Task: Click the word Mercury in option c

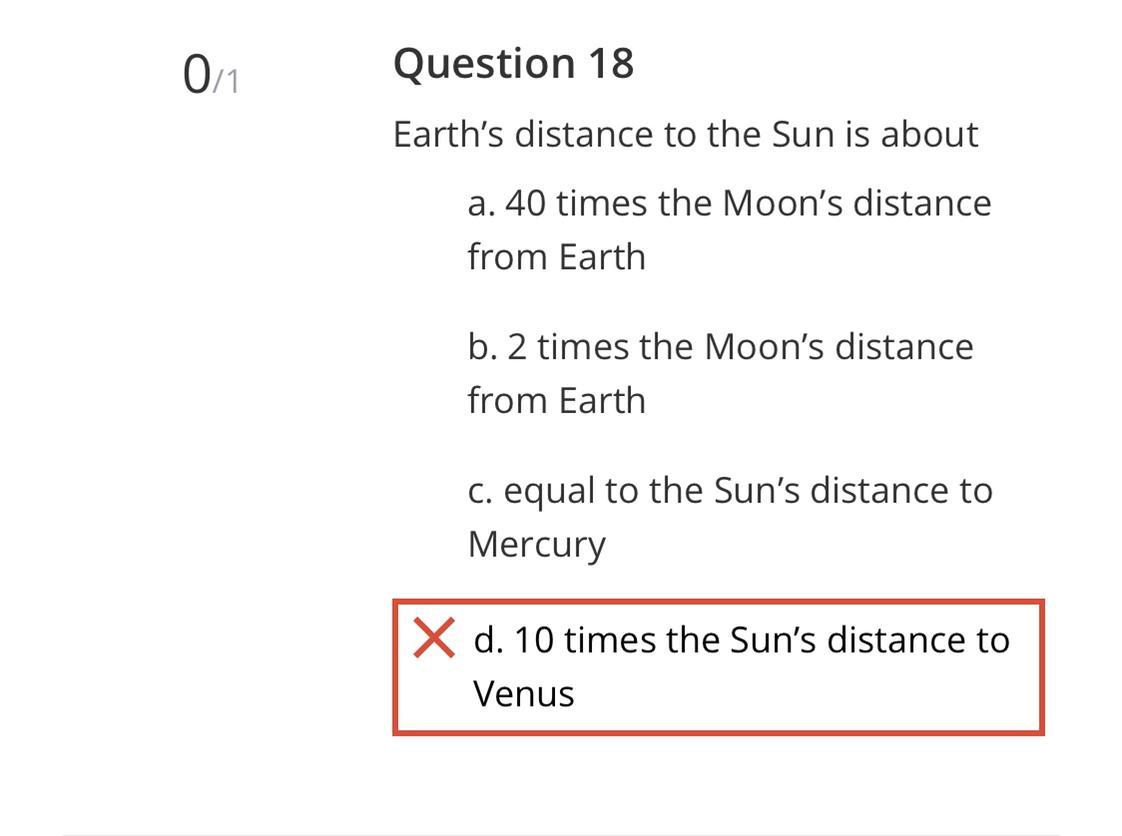Action: point(536,545)
